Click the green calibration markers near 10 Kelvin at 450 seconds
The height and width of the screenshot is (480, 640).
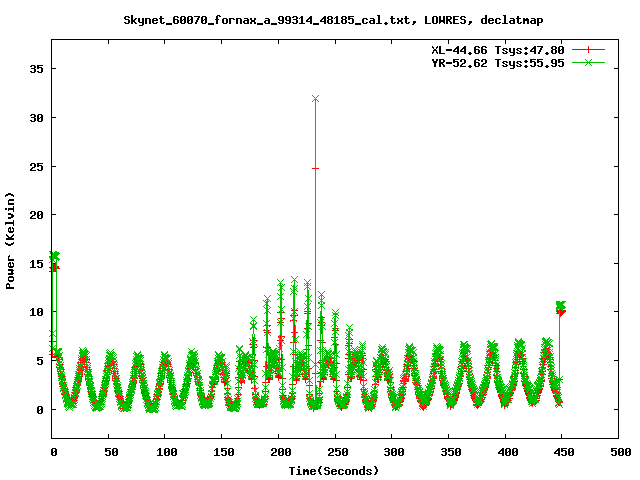pyautogui.click(x=561, y=305)
